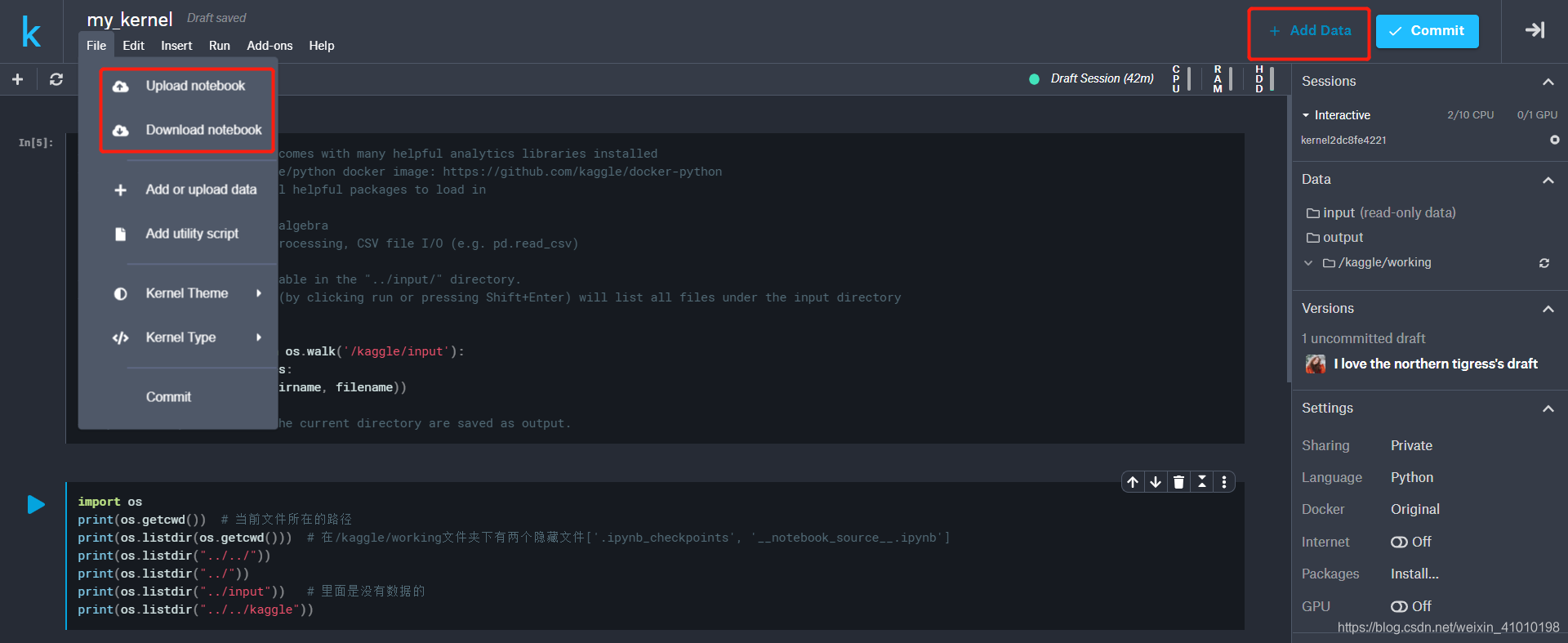The height and width of the screenshot is (643, 1568).
Task: Click the add cell plus icon
Action: pos(17,79)
